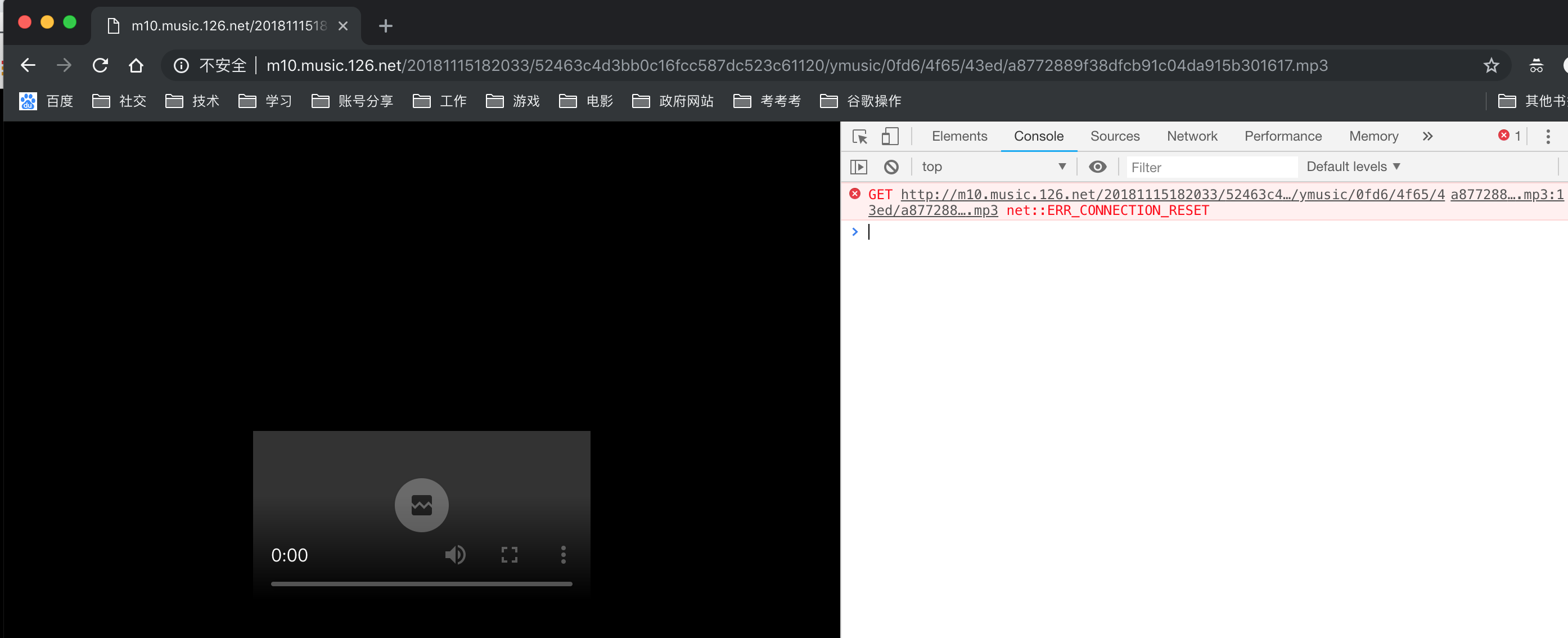Screen dimensions: 1568x638
Task: Open the Sources panel
Action: (x=1115, y=136)
